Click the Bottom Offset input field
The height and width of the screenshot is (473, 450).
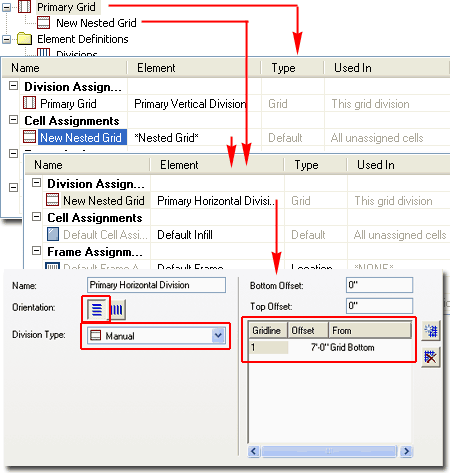pos(379,285)
